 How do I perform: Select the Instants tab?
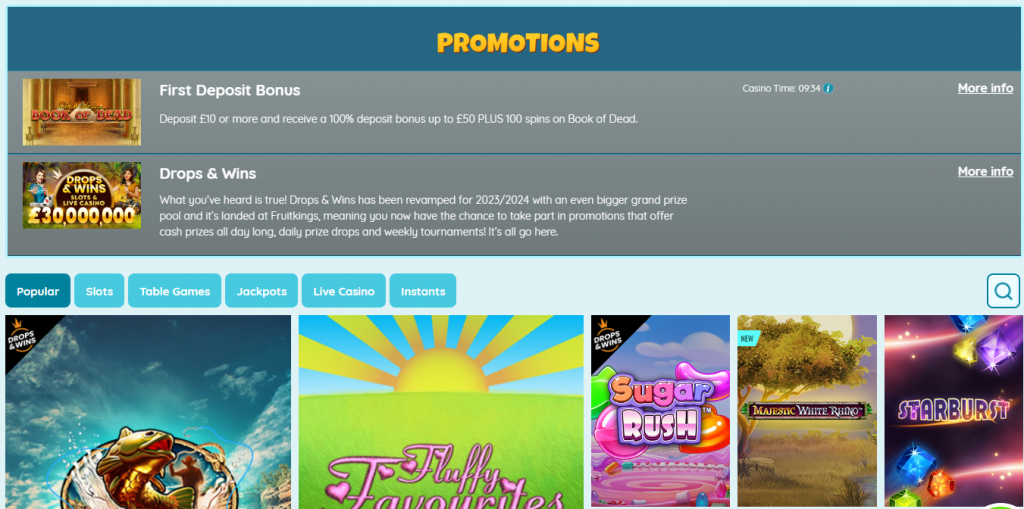coord(423,291)
